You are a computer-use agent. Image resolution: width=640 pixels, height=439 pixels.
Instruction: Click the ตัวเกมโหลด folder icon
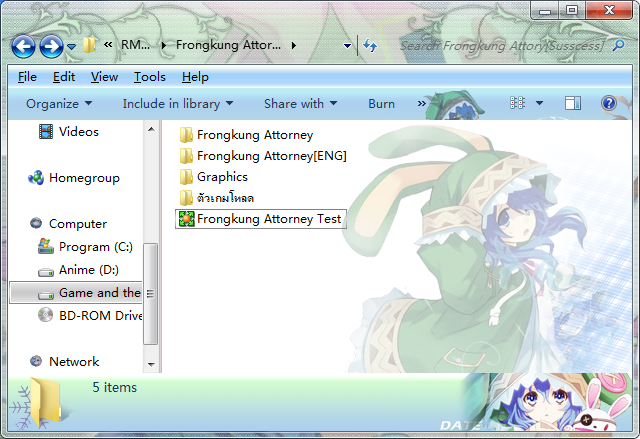point(186,198)
